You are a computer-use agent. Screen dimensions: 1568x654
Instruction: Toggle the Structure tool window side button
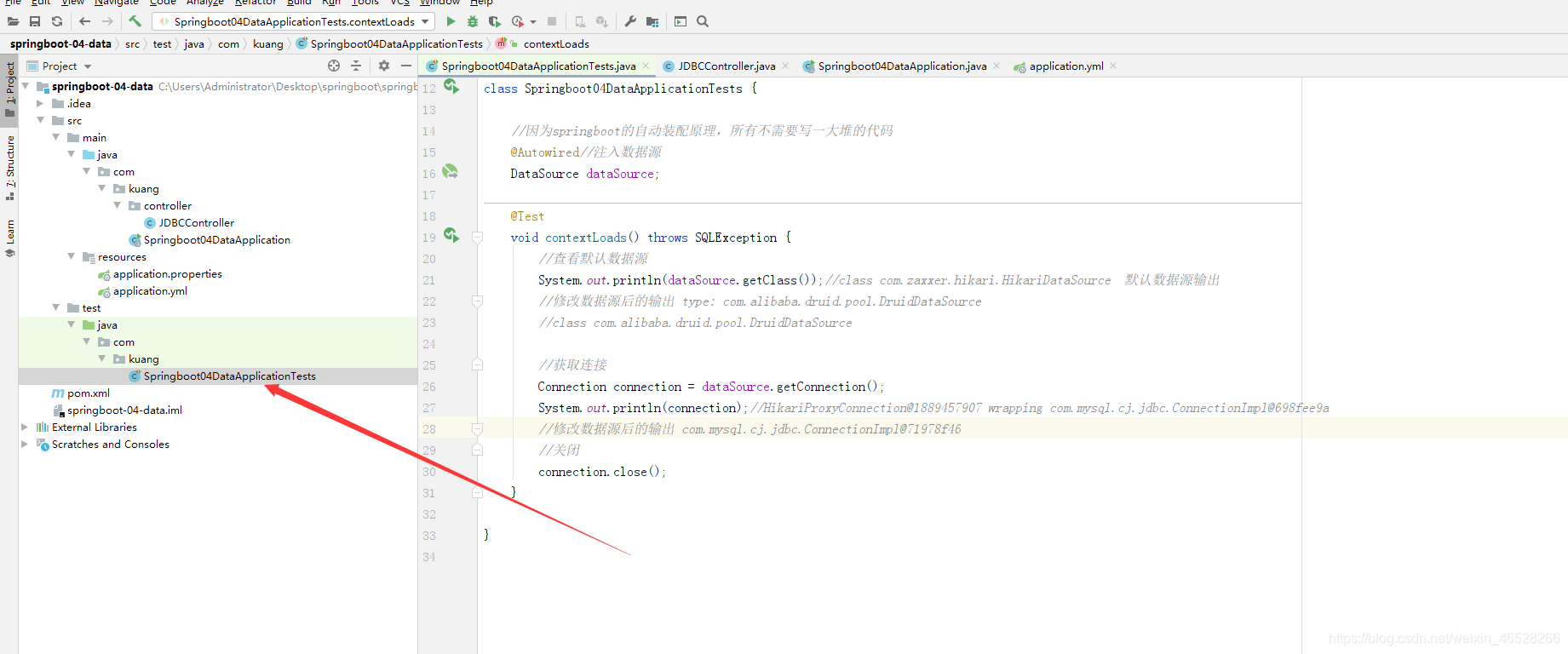[9, 168]
